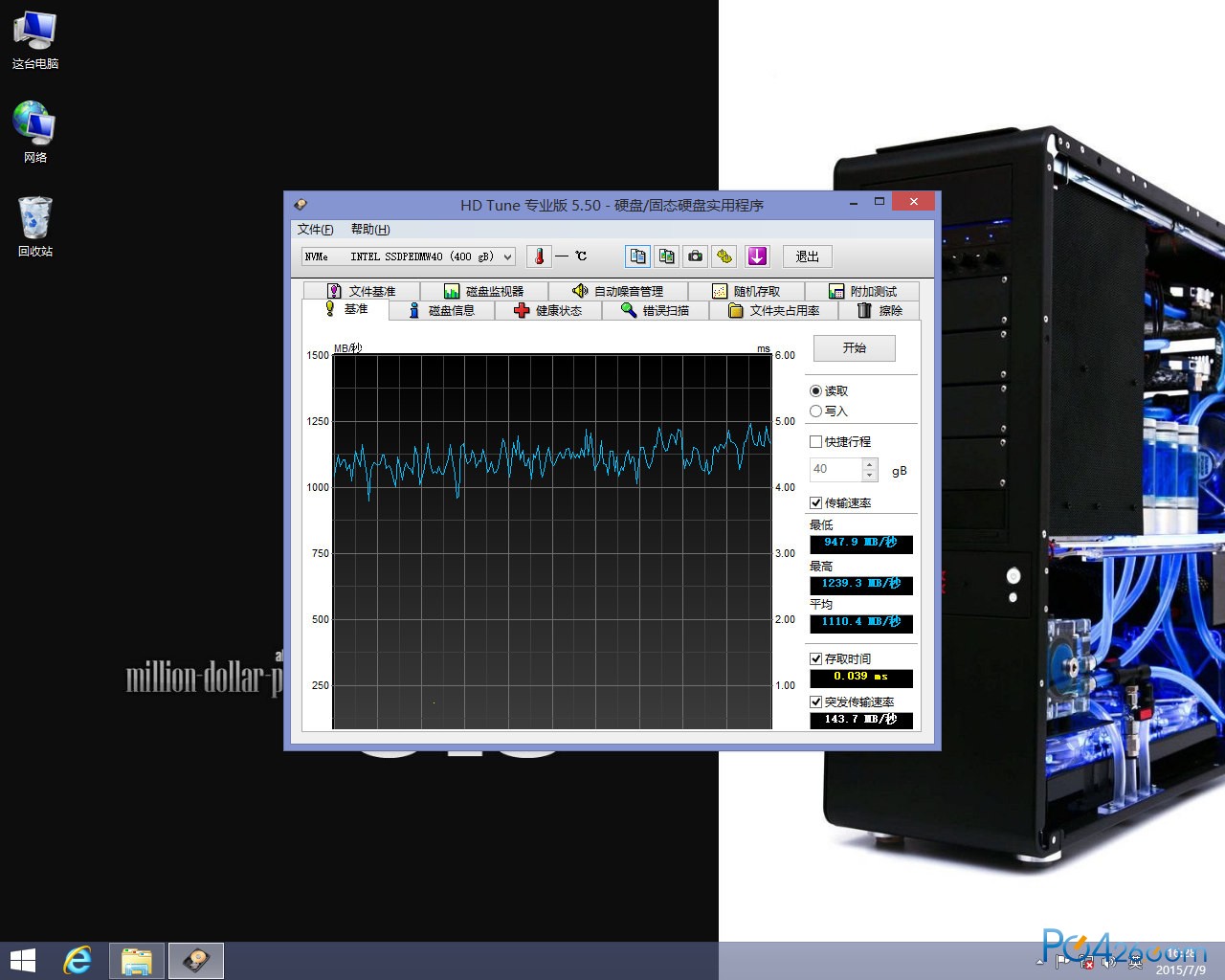The height and width of the screenshot is (980, 1225).
Task: Open the Windows Start button
Action: click(22, 961)
